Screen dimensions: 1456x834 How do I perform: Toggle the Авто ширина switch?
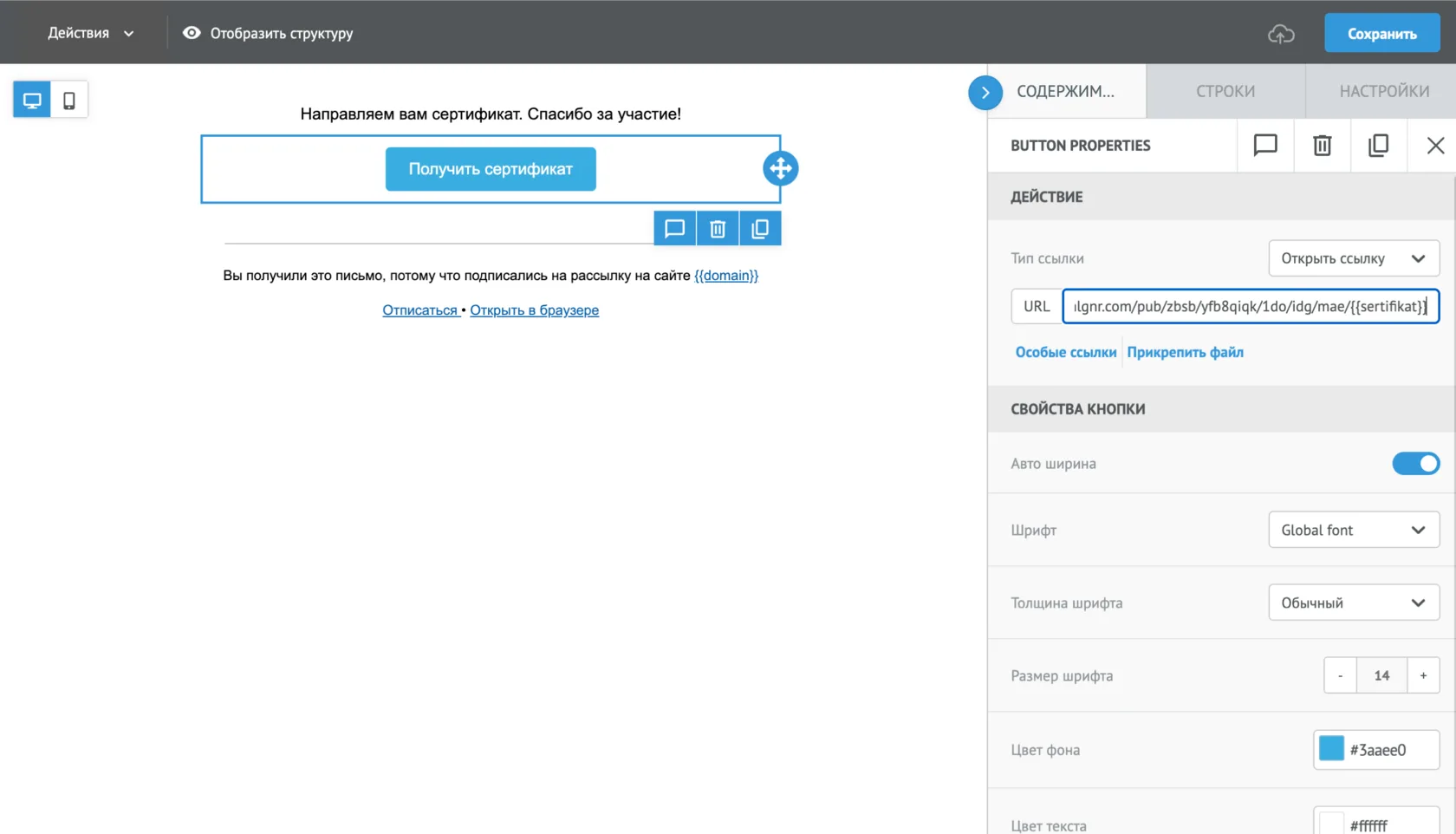(1415, 464)
